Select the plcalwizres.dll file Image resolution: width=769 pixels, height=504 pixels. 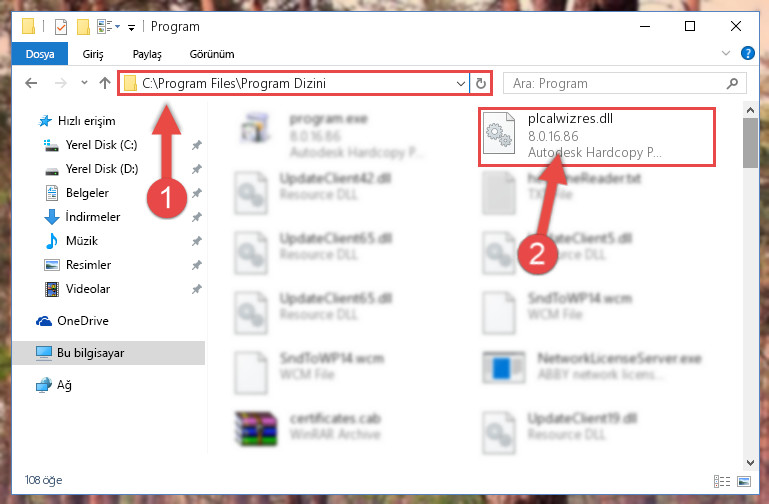point(597,137)
